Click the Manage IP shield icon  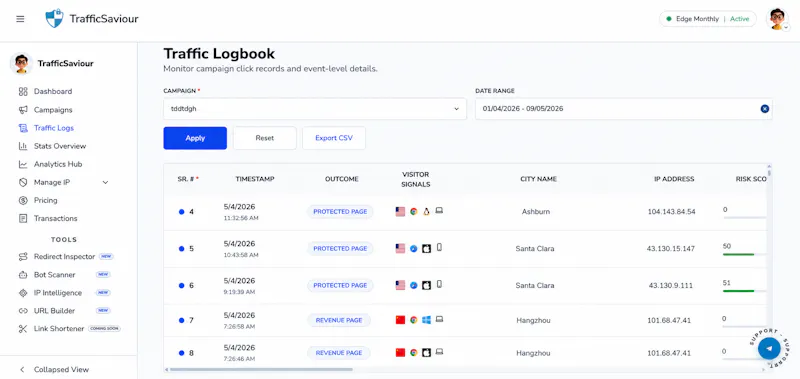[x=22, y=182]
